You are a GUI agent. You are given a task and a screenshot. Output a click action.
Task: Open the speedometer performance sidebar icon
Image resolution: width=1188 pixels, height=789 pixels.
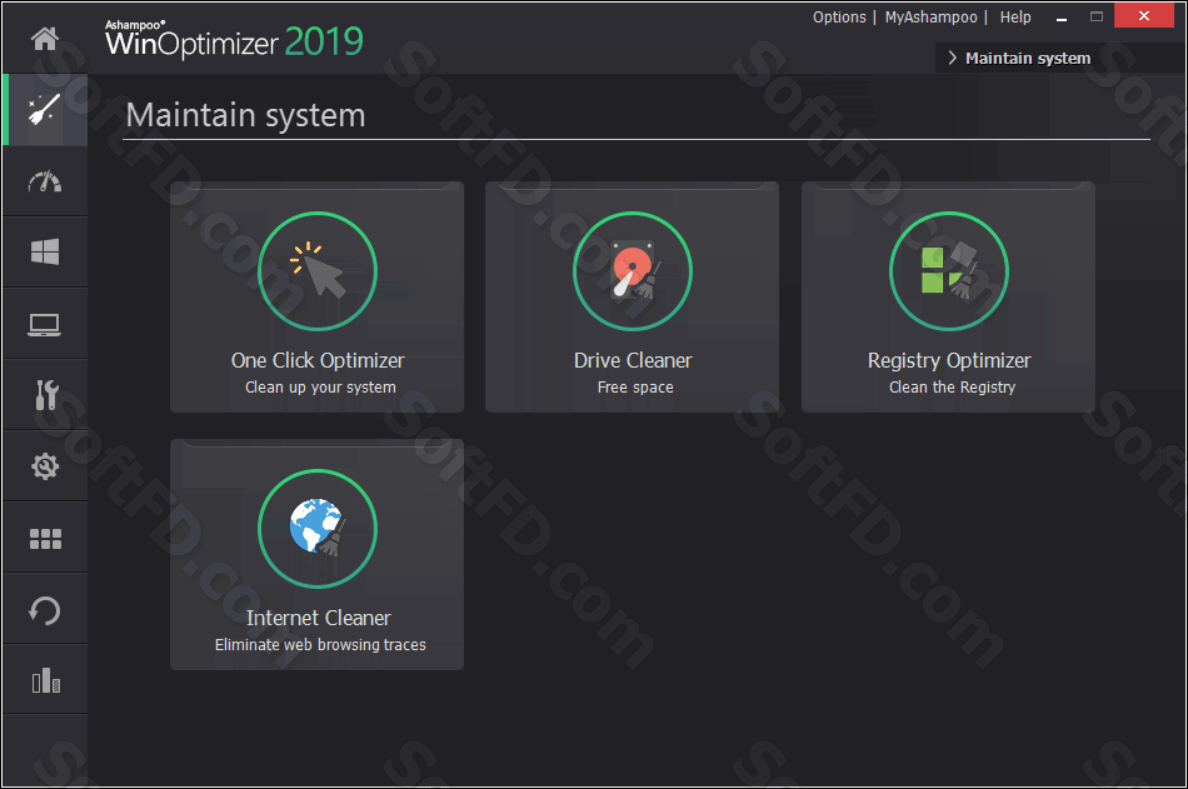click(x=45, y=181)
